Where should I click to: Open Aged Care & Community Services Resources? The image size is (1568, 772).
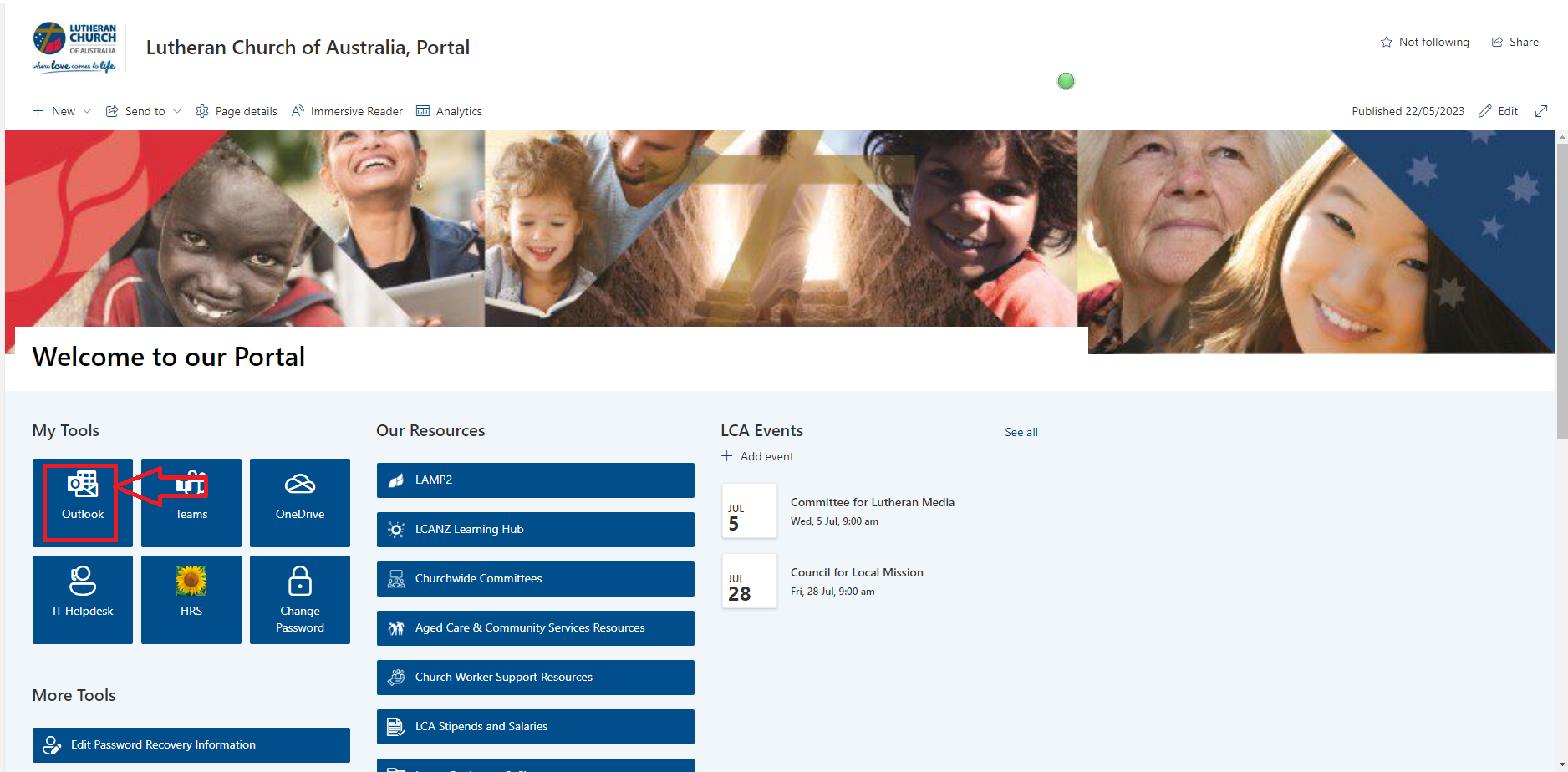[x=536, y=628]
